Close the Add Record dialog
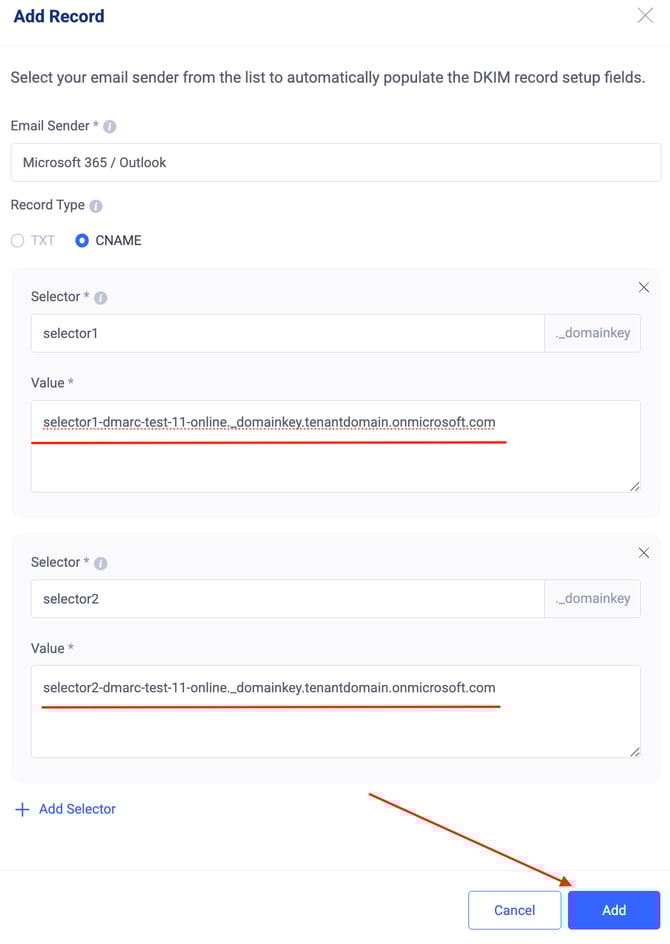 coord(645,15)
